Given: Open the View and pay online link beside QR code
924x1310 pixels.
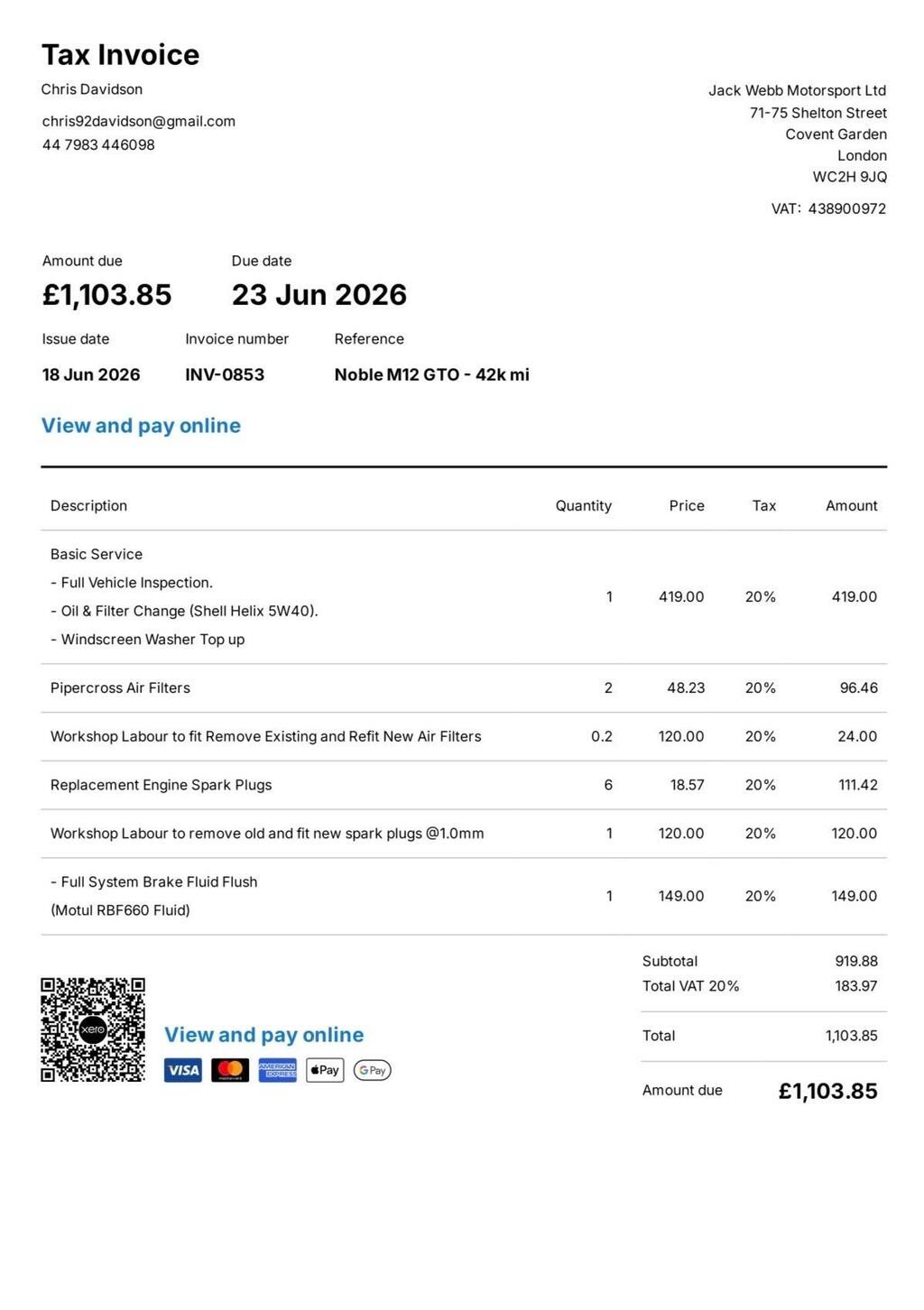Looking at the screenshot, I should tap(263, 1035).
